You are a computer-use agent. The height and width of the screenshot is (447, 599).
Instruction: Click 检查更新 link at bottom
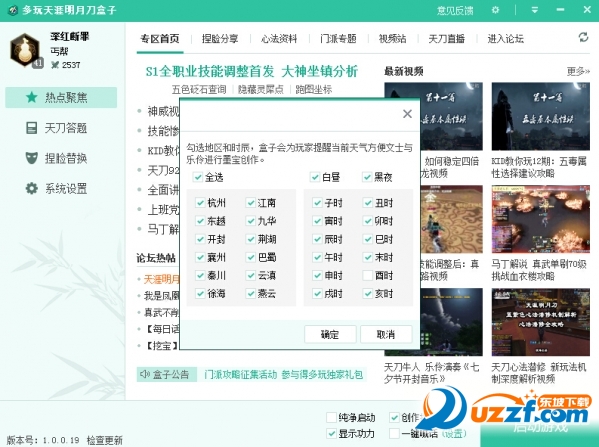[104, 440]
